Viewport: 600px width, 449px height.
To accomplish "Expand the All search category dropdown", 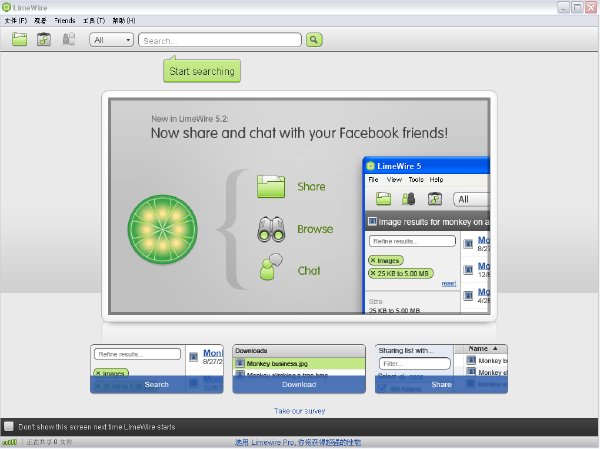I will tap(111, 40).
